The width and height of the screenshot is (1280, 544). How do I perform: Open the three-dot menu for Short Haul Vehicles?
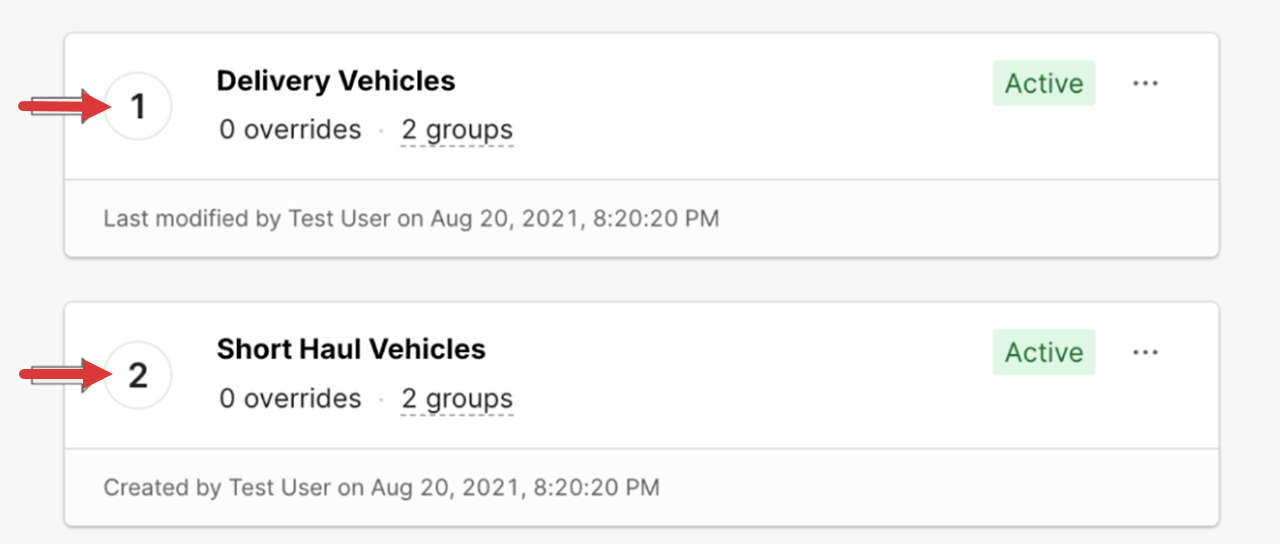pos(1145,352)
